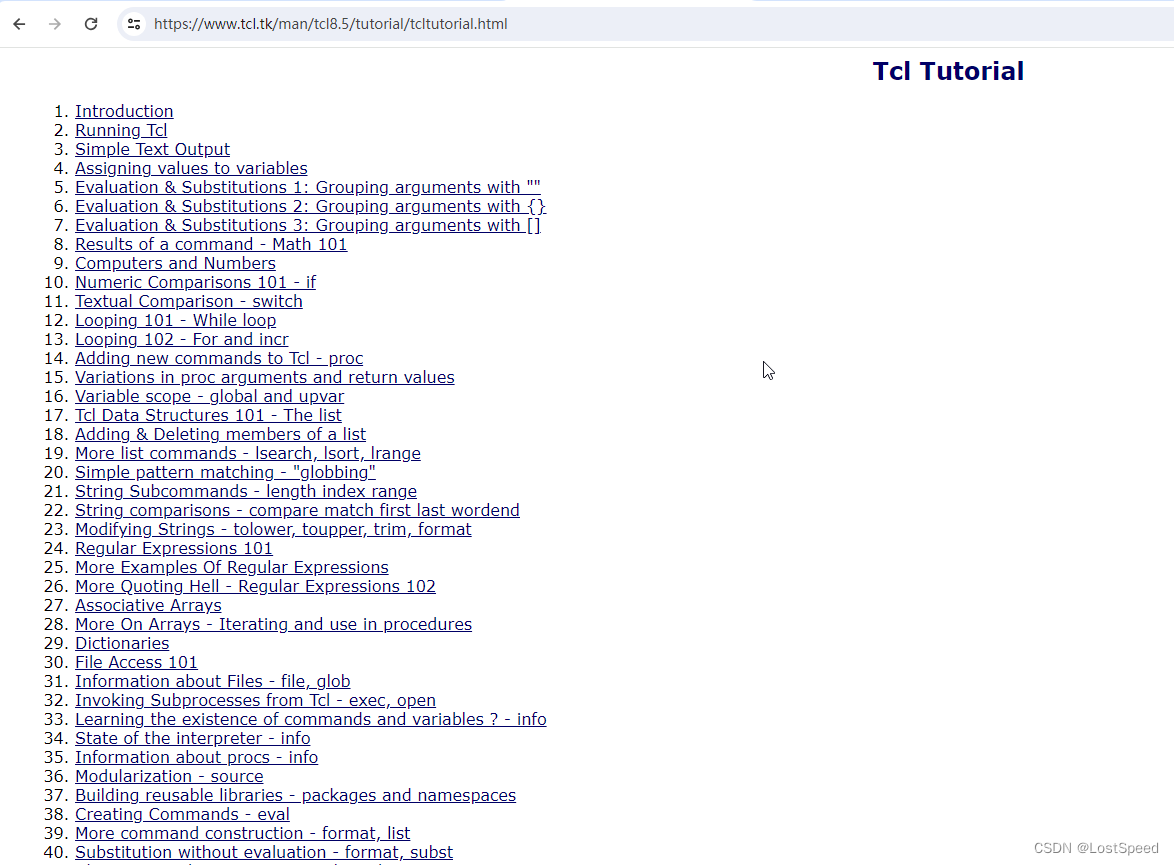Open the Dictionaries lesson
Viewport: 1174px width, 865px height.
point(122,643)
